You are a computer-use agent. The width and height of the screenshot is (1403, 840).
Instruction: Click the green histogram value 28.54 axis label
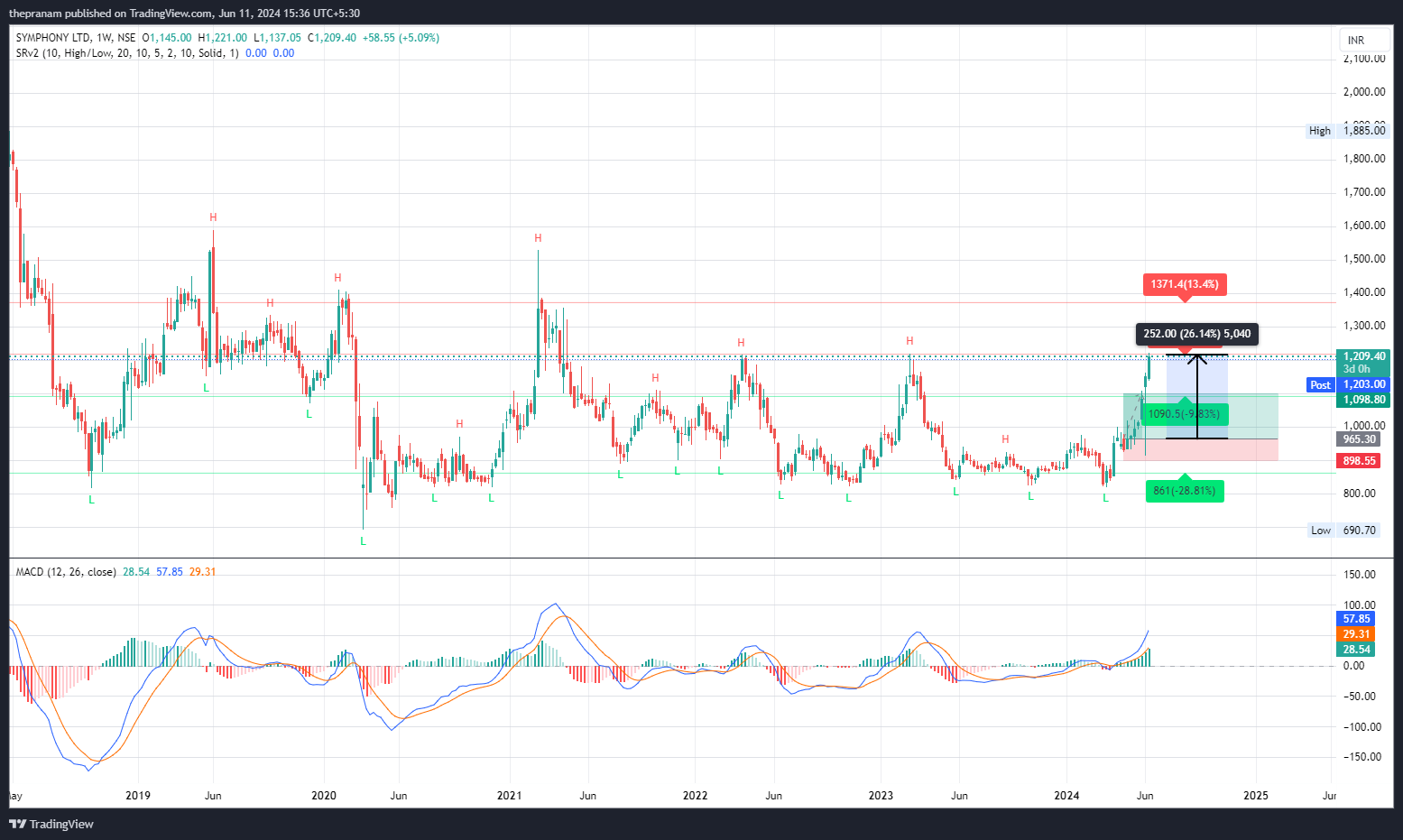coord(1356,650)
